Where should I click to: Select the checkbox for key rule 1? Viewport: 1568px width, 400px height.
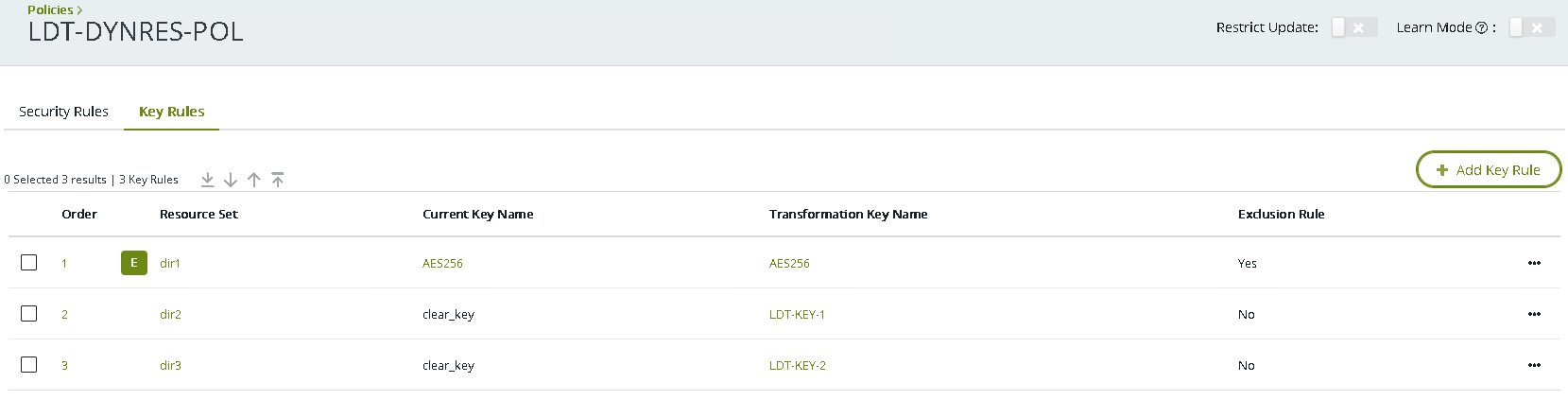pyautogui.click(x=29, y=262)
